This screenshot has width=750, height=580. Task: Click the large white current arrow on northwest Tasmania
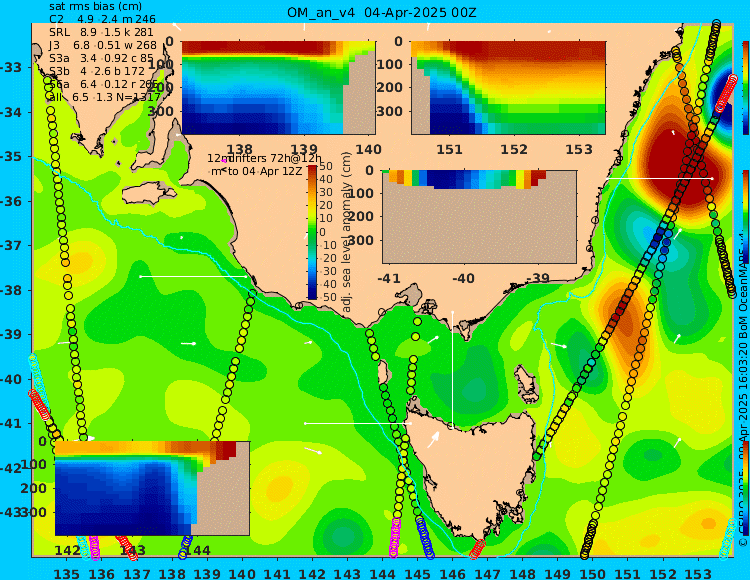click(x=433, y=439)
